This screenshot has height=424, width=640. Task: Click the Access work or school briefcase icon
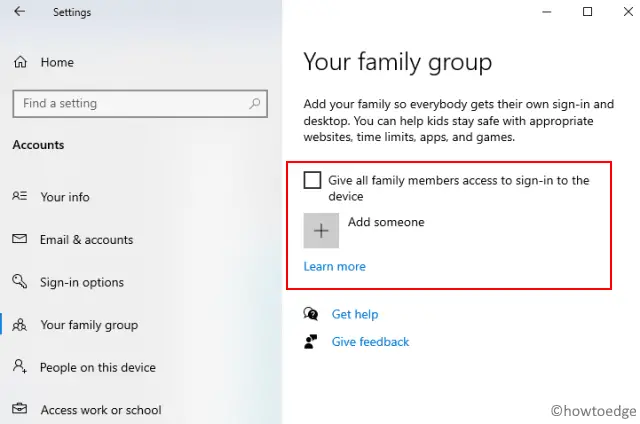[19, 408]
